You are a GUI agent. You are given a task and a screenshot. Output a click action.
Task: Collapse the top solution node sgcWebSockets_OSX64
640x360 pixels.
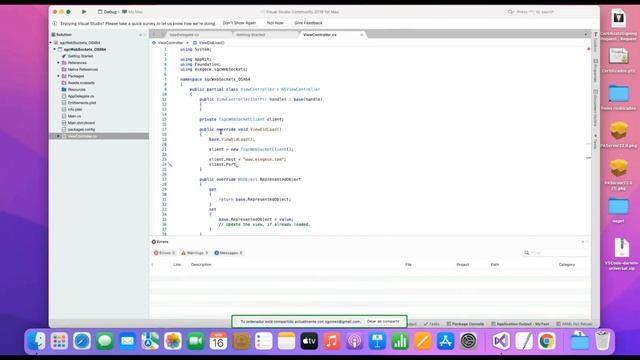tap(51, 43)
